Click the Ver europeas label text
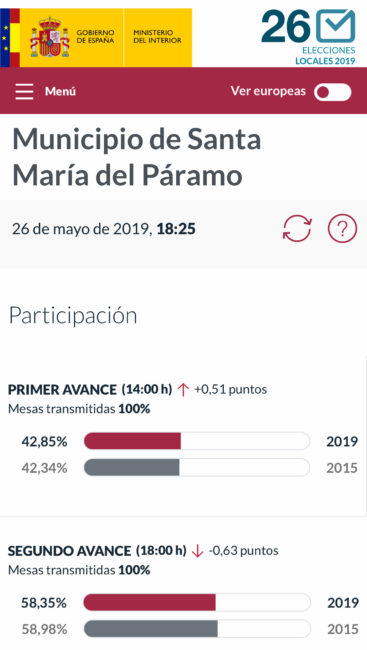 [268, 91]
